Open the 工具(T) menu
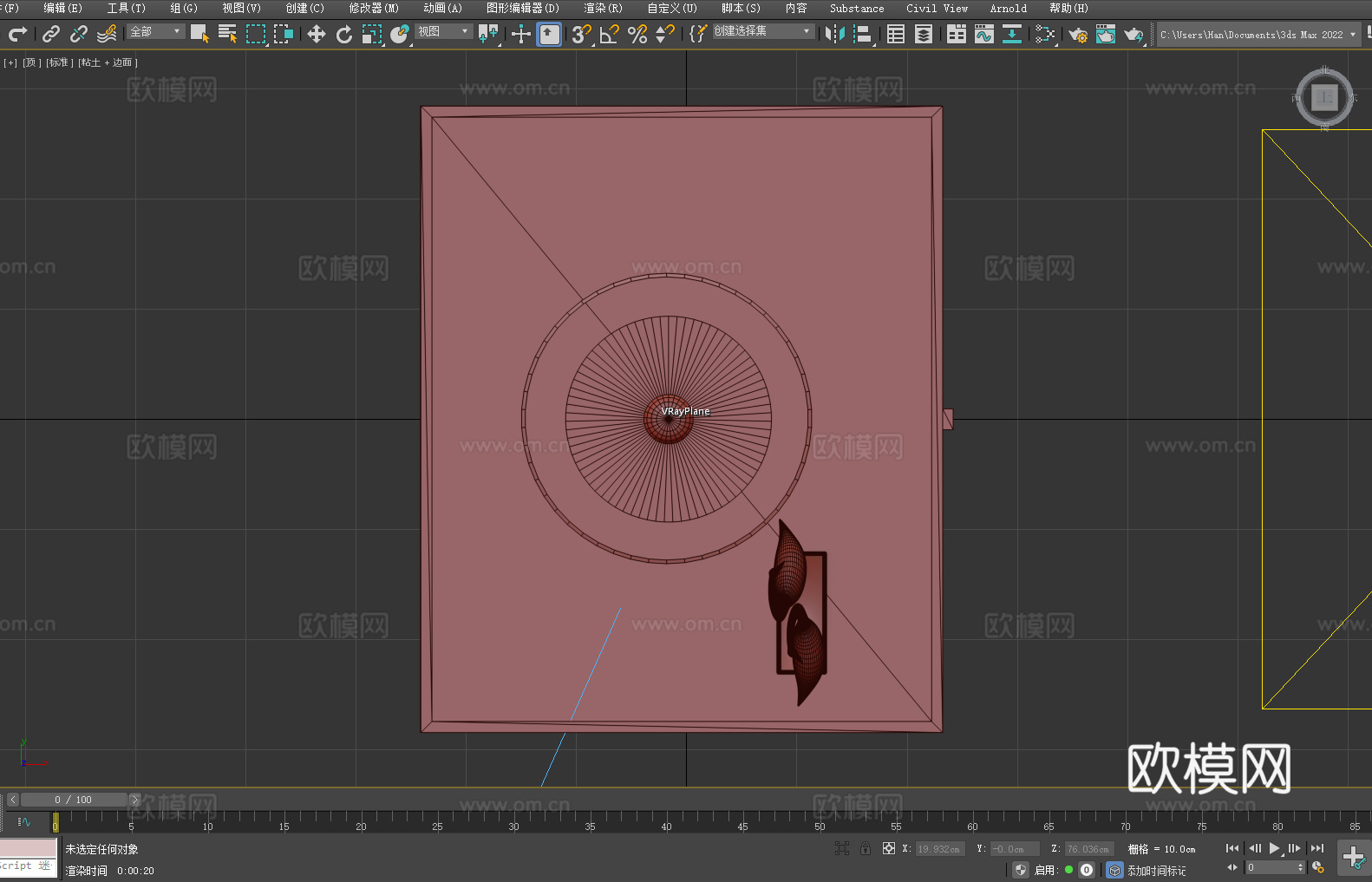This screenshot has height=882, width=1372. [x=127, y=8]
